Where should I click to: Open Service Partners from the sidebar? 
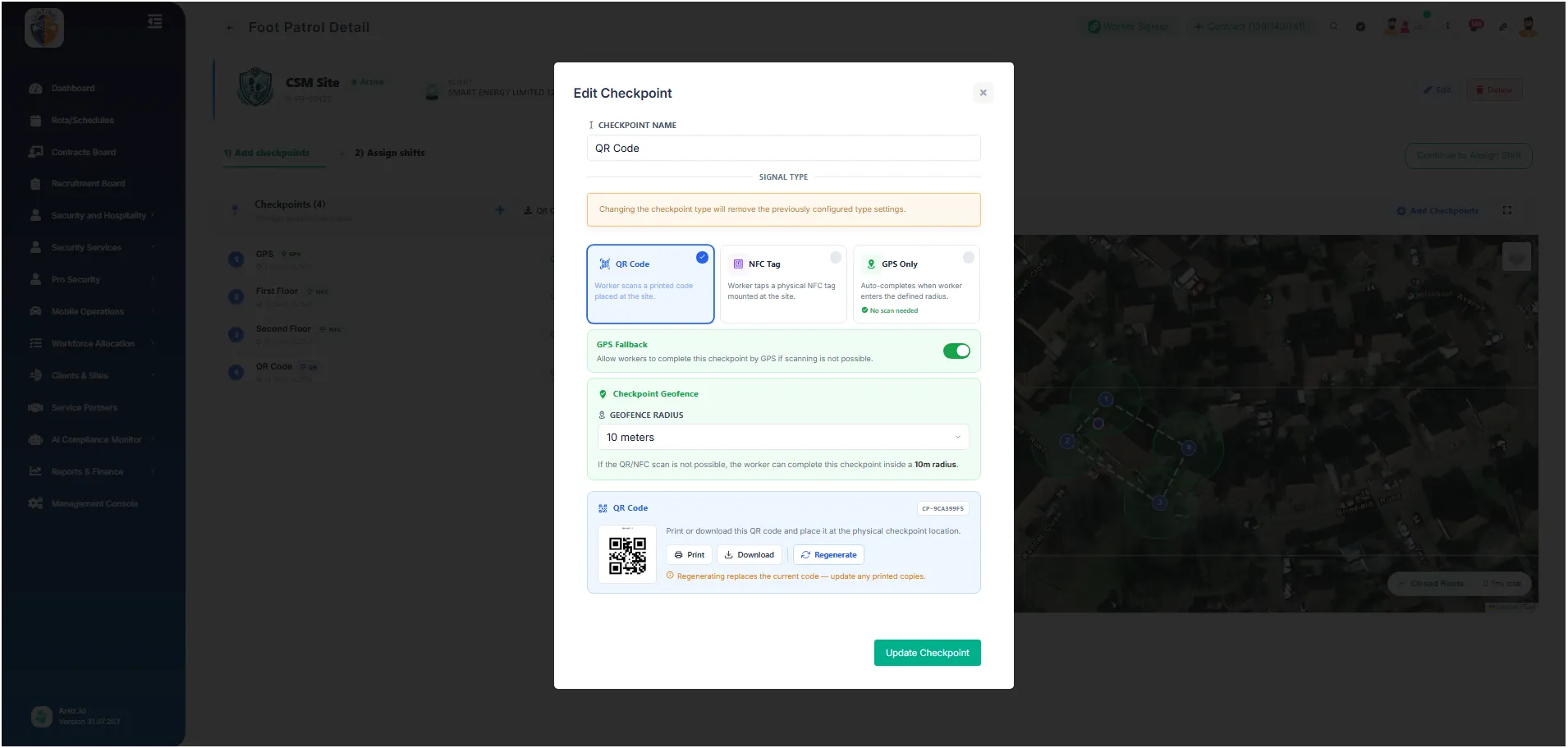click(x=84, y=408)
